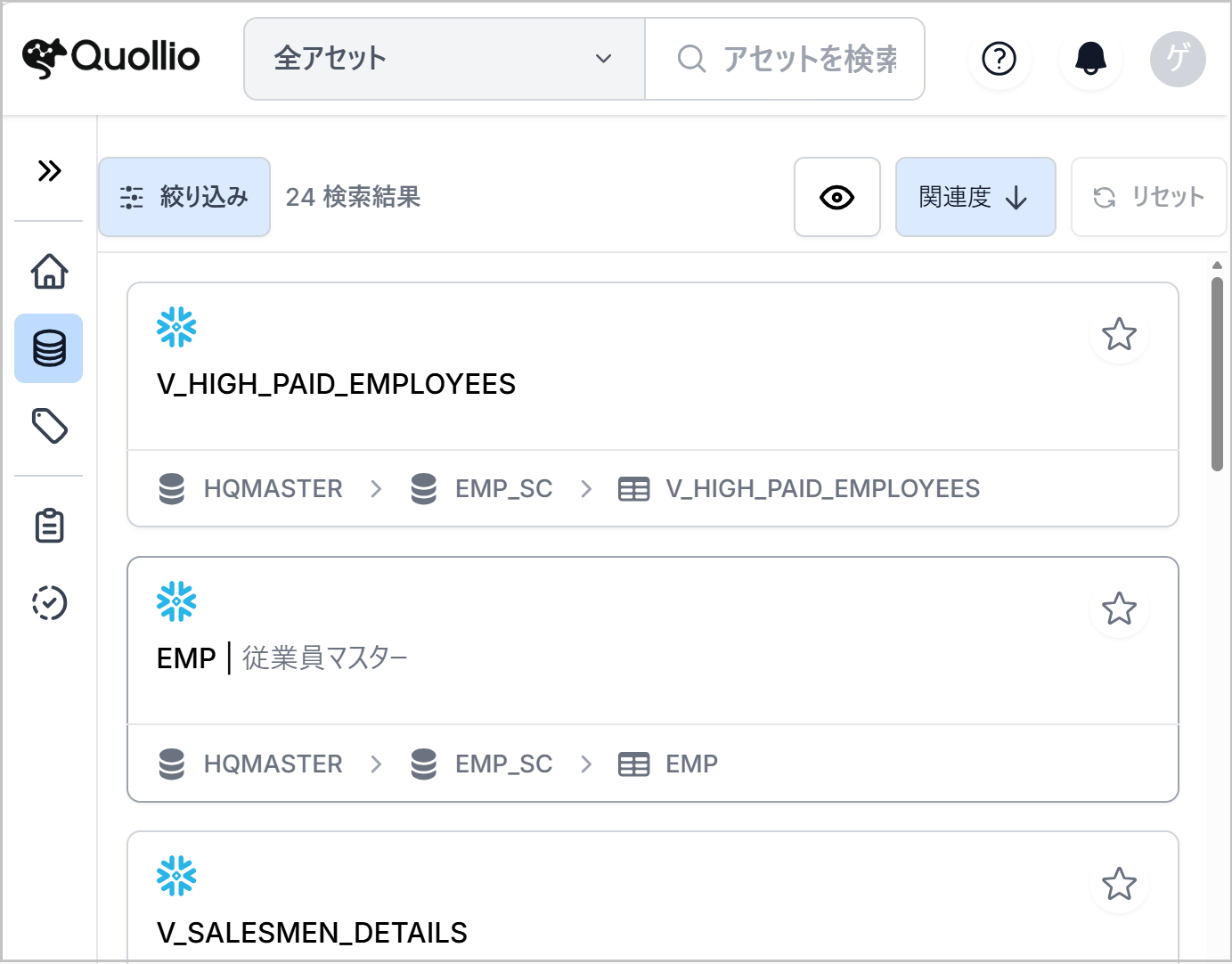This screenshot has width=1232, height=964.
Task: Change the 関連度 sort order
Action: [x=975, y=197]
